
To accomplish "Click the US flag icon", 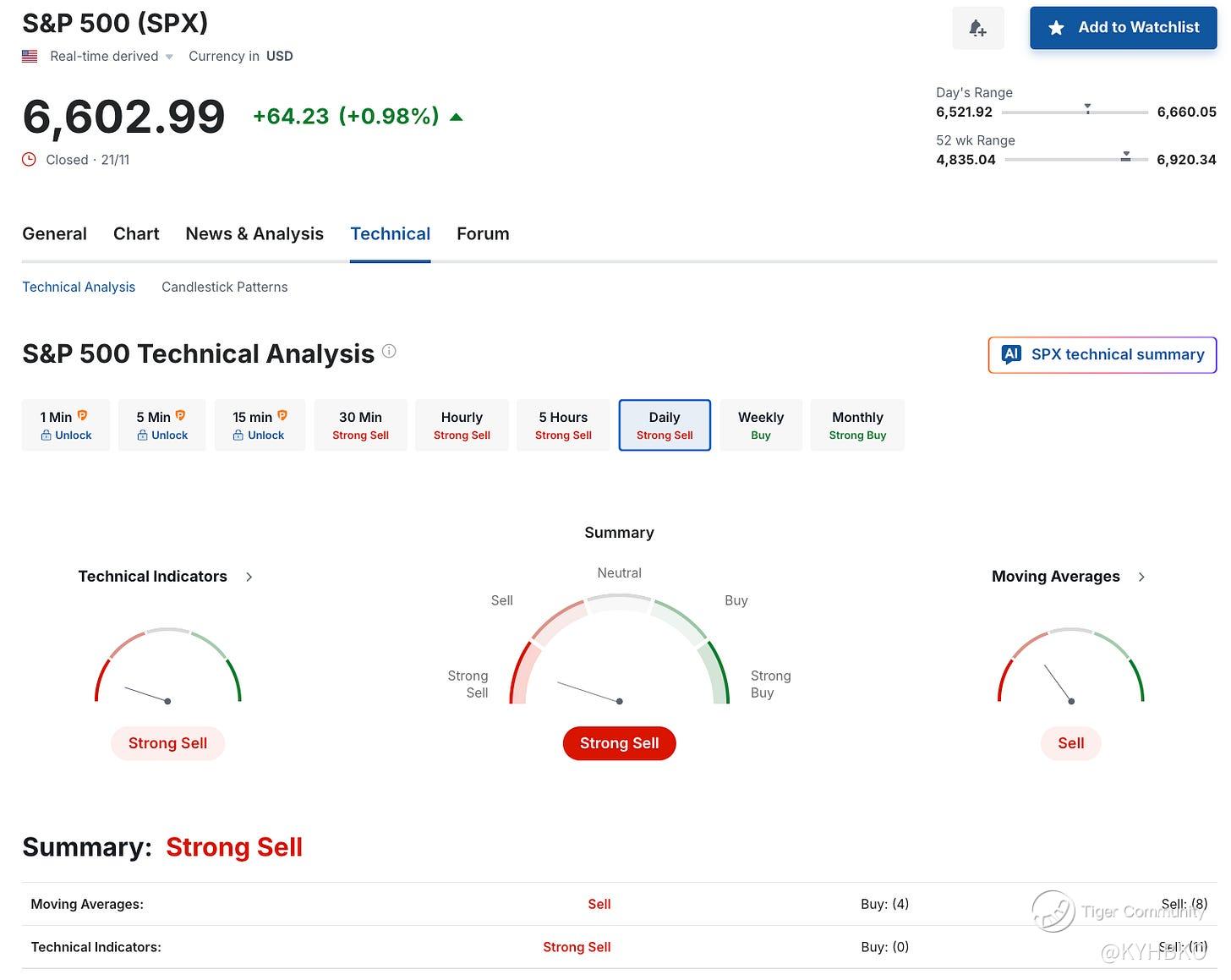I will coord(30,57).
